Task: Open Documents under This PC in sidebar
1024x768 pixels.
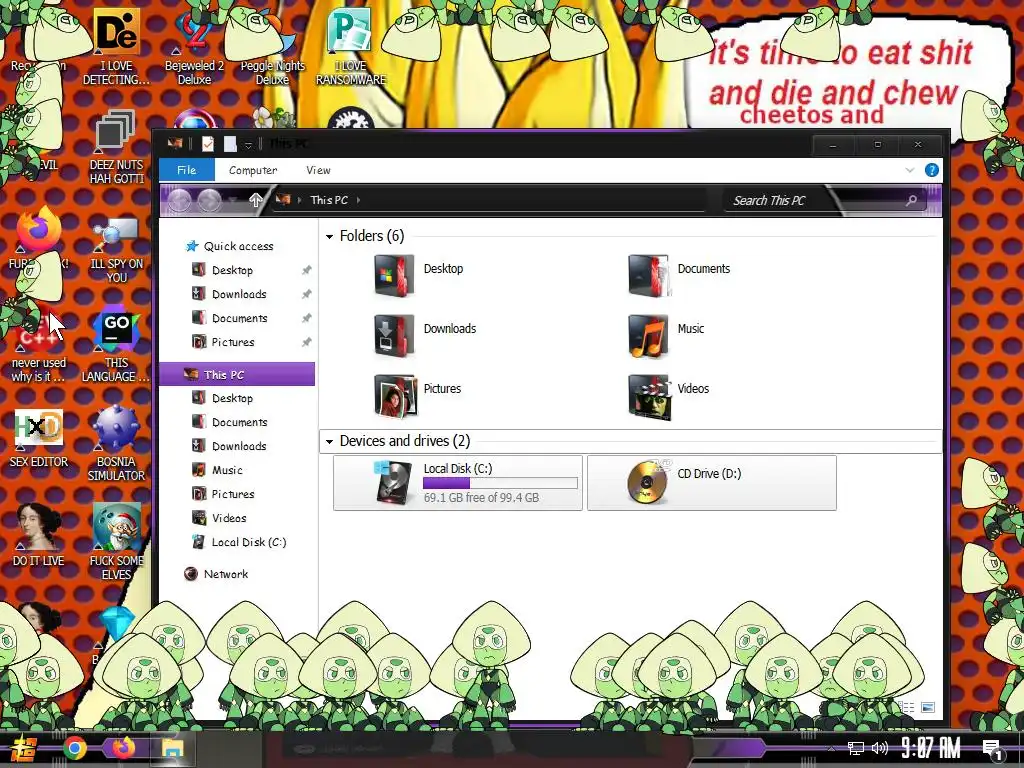Action: (229, 423)
